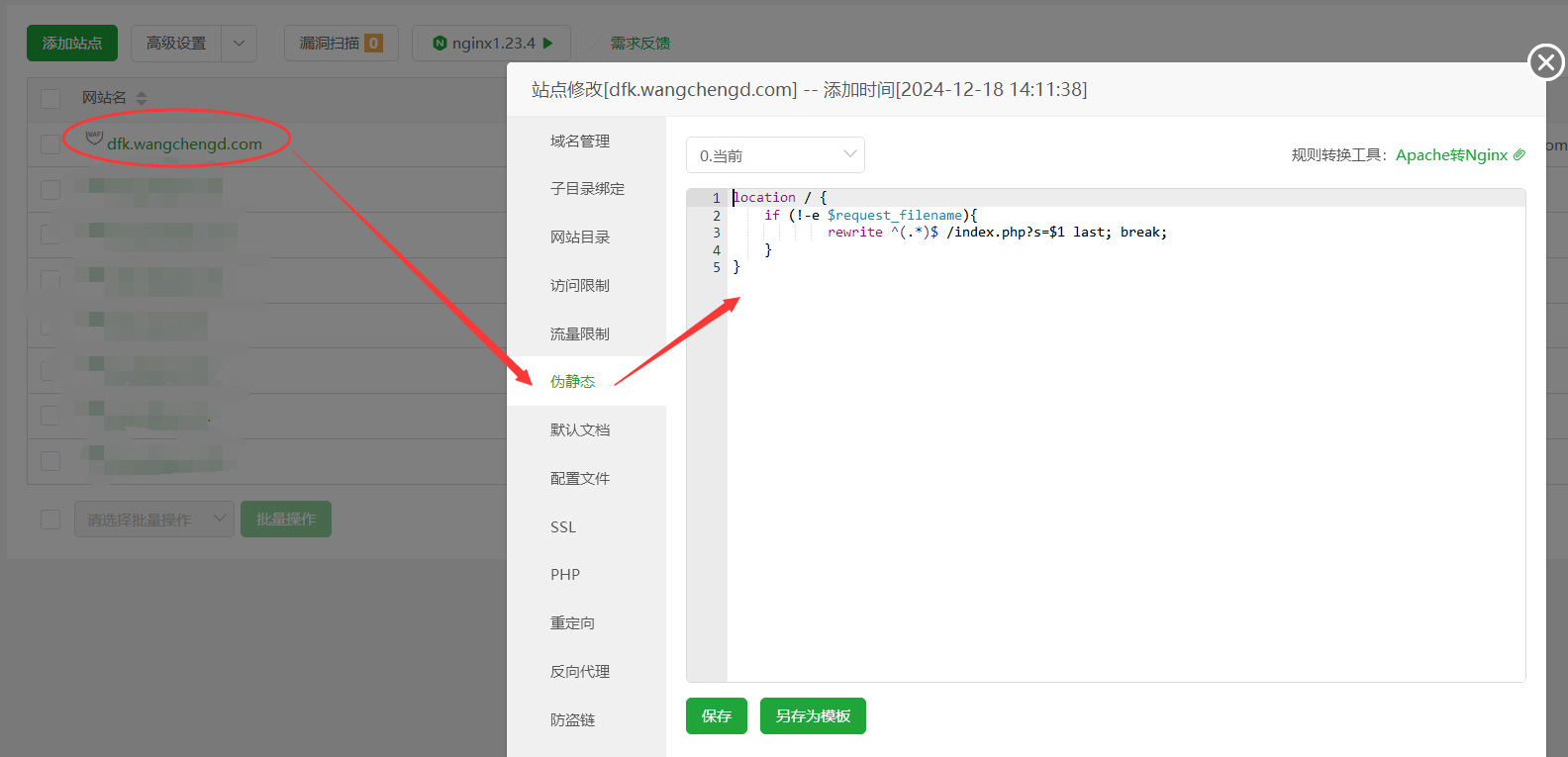Click the 漏洞扫描 button
The image size is (1568, 757).
[342, 43]
